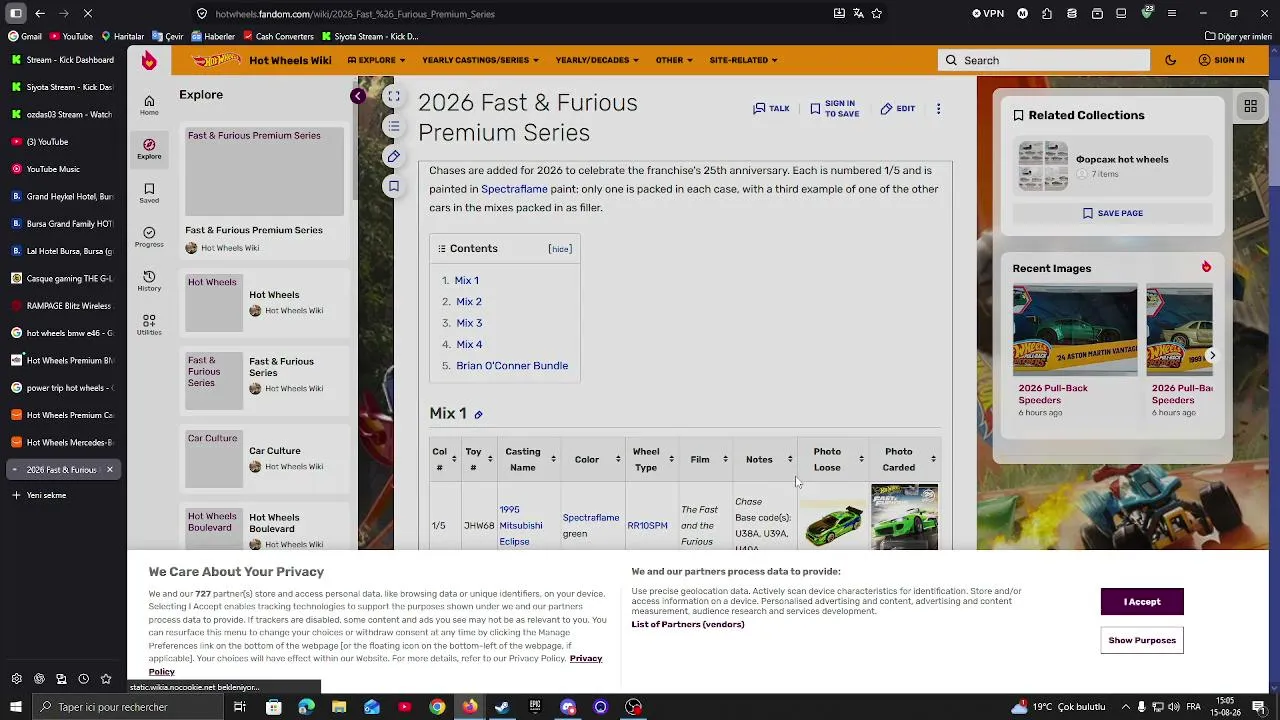1280x720 pixels.
Task: Open the article Talk page
Action: point(771,108)
